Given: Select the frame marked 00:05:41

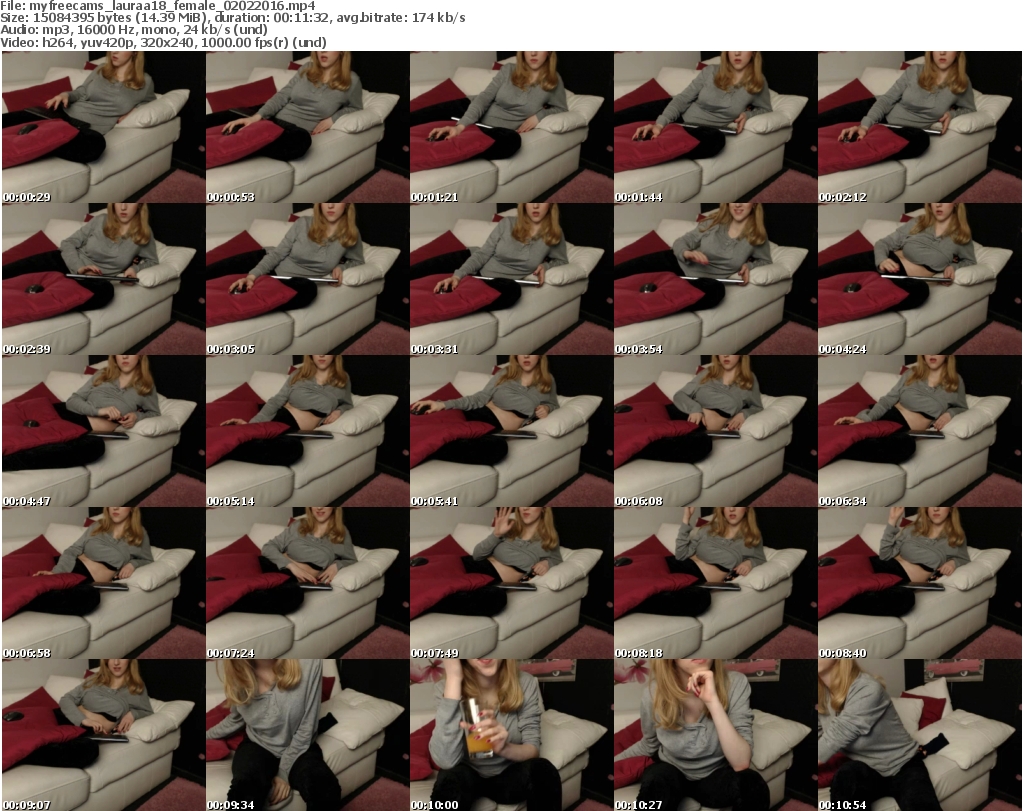Looking at the screenshot, I should coord(511,431).
